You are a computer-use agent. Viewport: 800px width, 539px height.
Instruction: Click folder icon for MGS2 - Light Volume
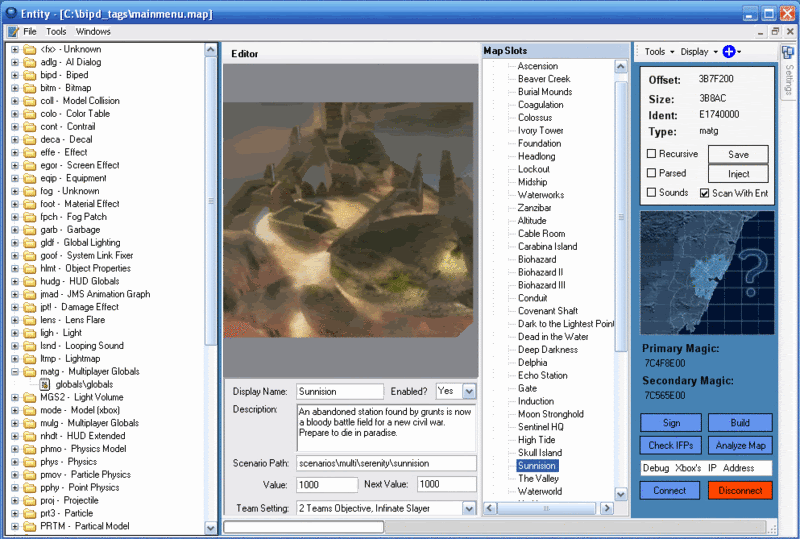[30, 397]
